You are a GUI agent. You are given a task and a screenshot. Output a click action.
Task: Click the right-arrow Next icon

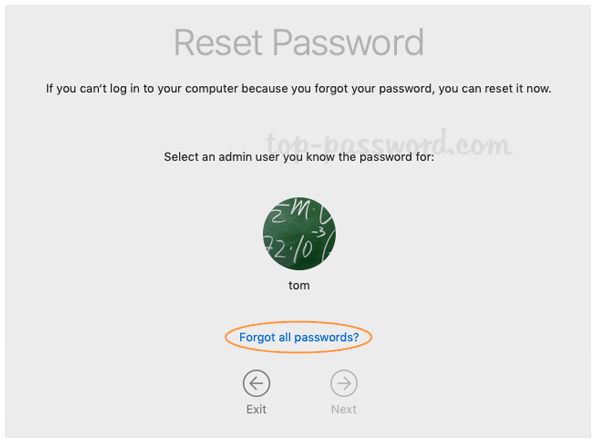(344, 383)
